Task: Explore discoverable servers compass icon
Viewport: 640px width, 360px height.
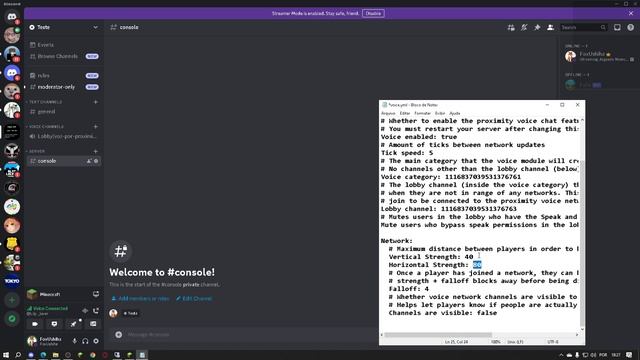Action: point(12,318)
